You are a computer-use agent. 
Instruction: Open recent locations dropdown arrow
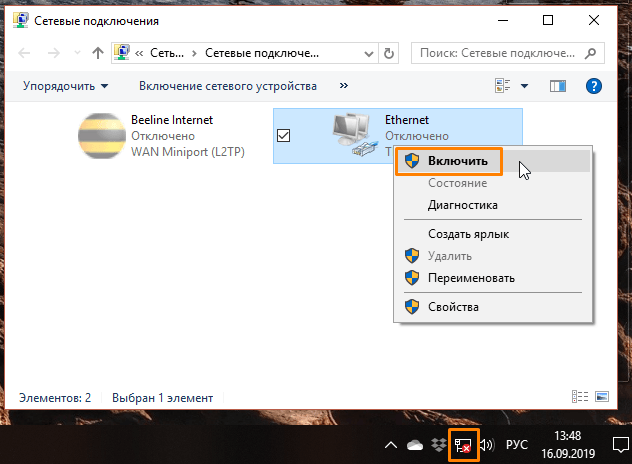(x=77, y=53)
